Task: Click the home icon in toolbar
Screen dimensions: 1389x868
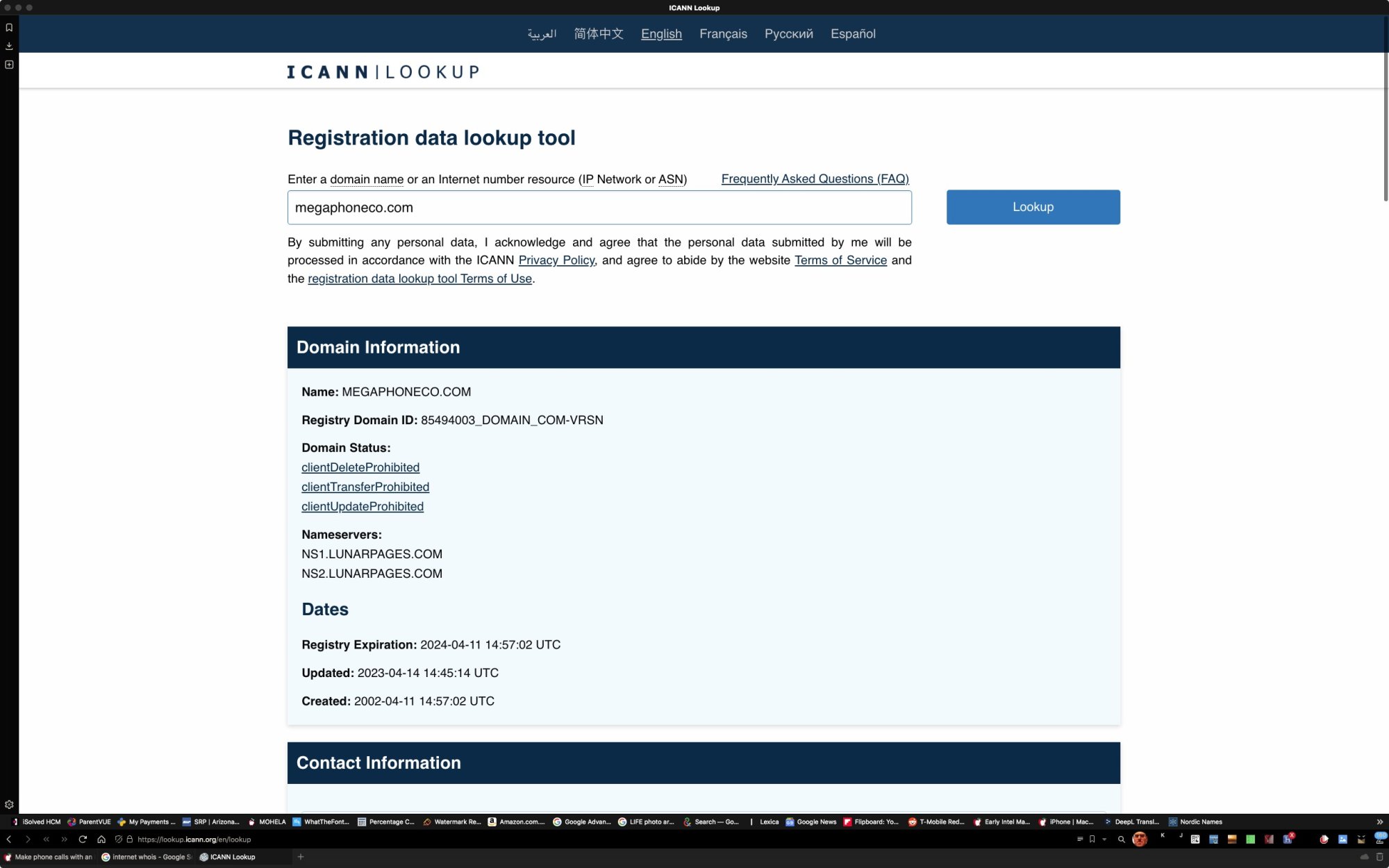Action: click(x=101, y=839)
